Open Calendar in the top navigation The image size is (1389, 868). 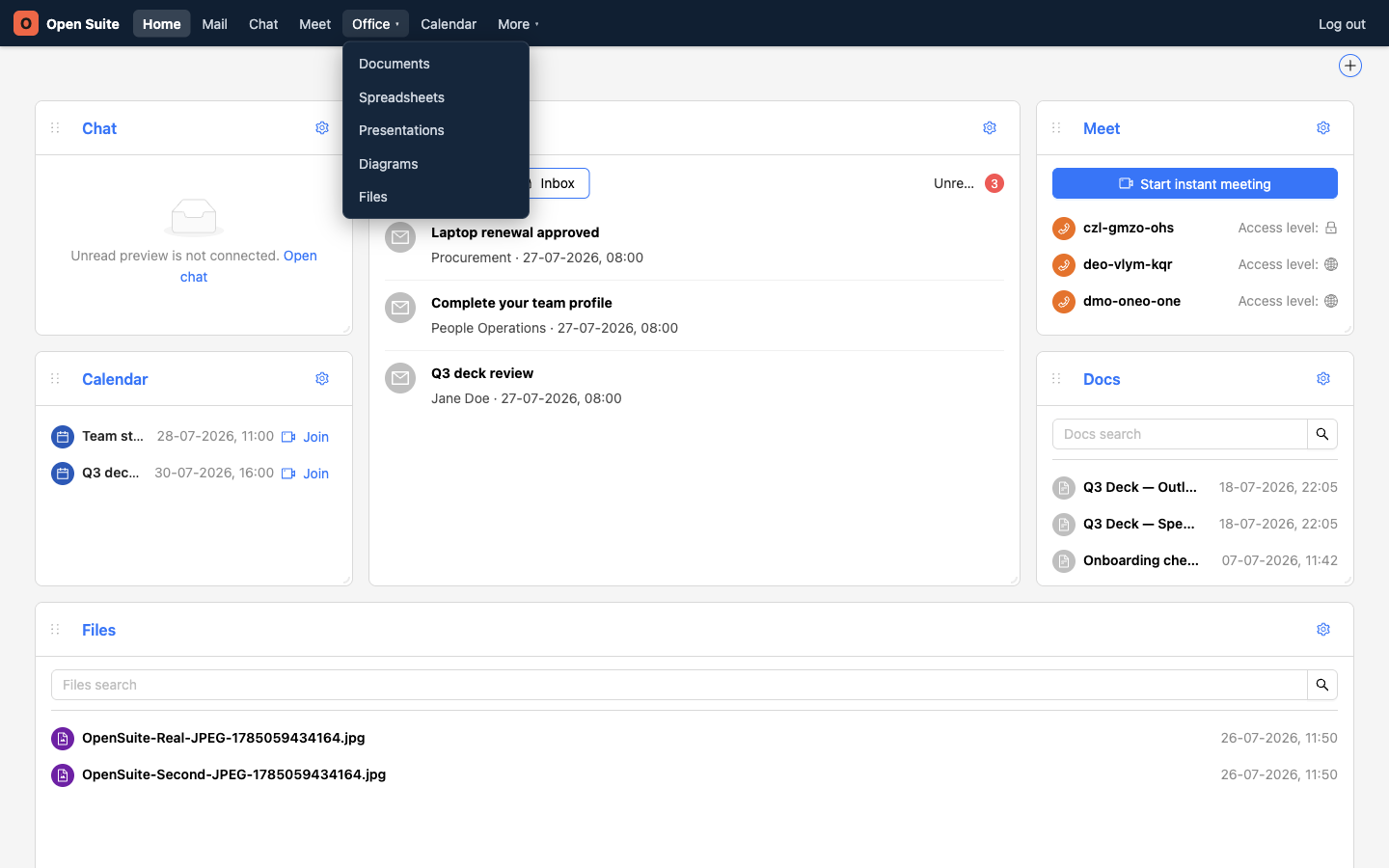click(449, 23)
